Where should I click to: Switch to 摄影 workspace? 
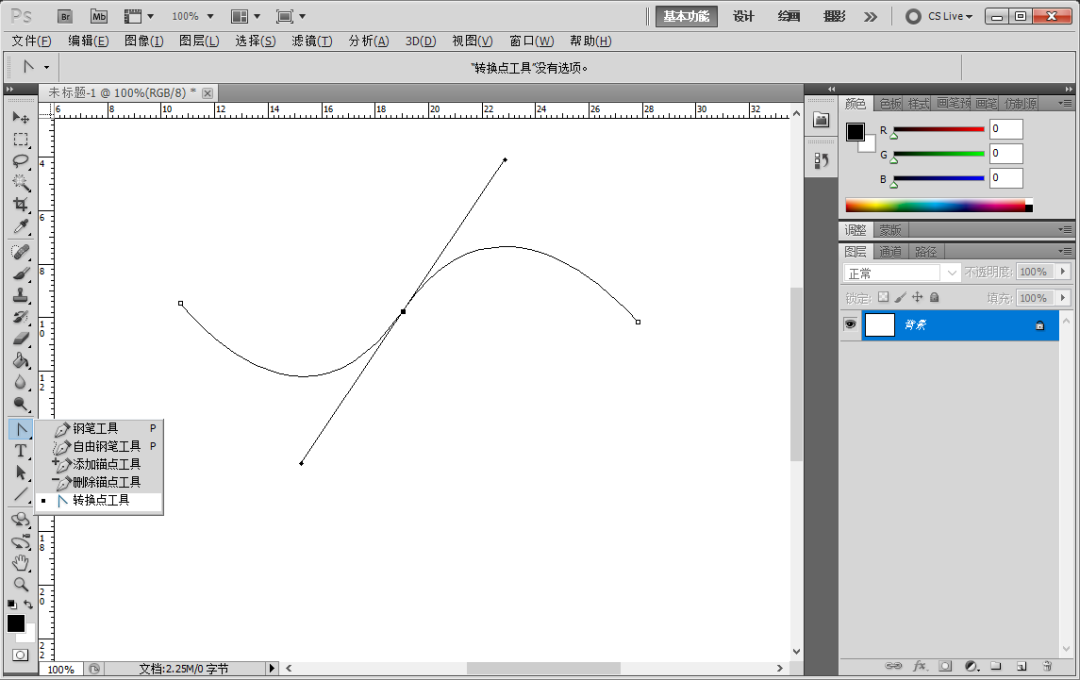[834, 17]
